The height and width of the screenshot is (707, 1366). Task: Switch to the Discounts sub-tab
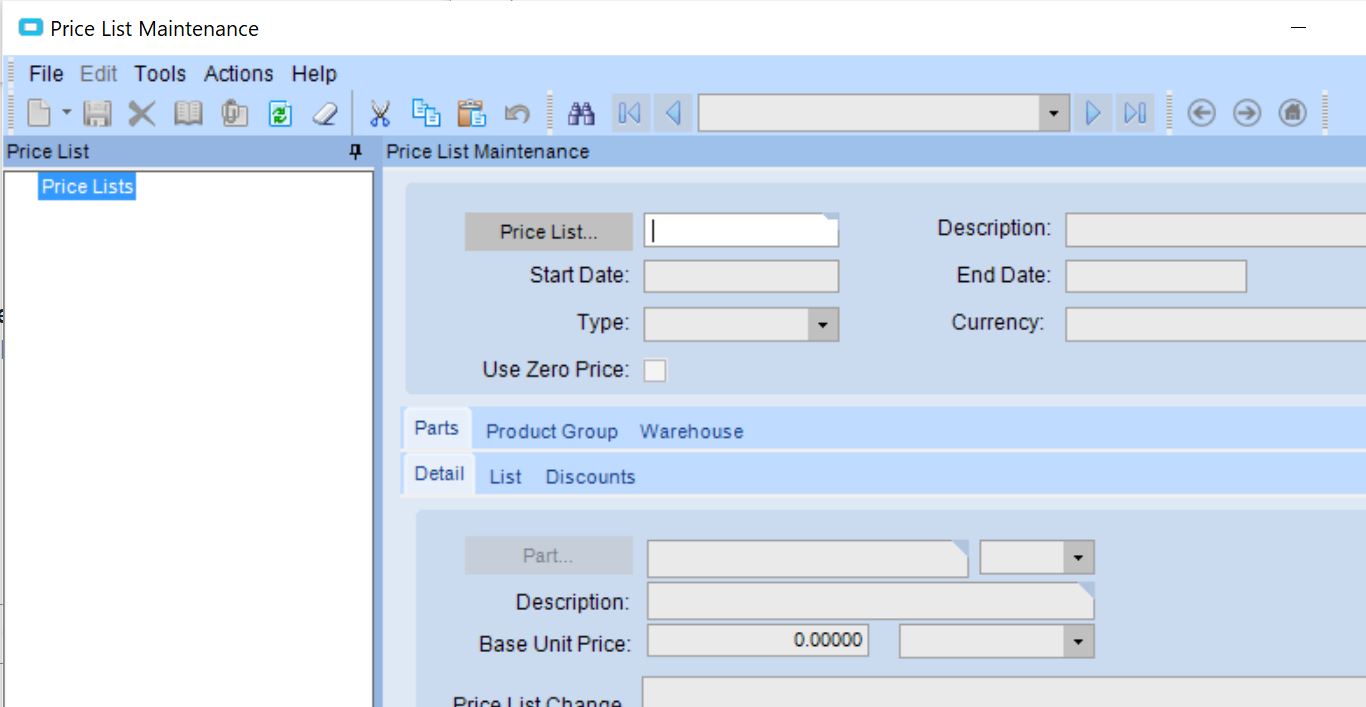click(590, 477)
